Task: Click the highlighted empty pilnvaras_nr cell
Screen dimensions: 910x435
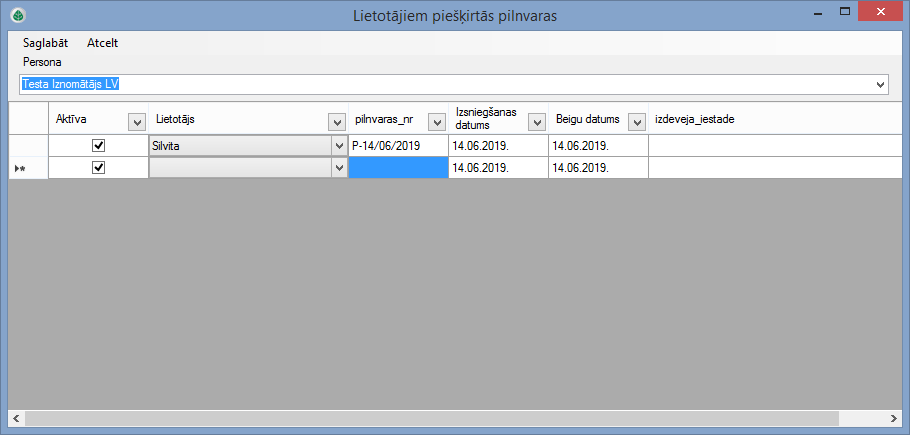Action: 398,168
